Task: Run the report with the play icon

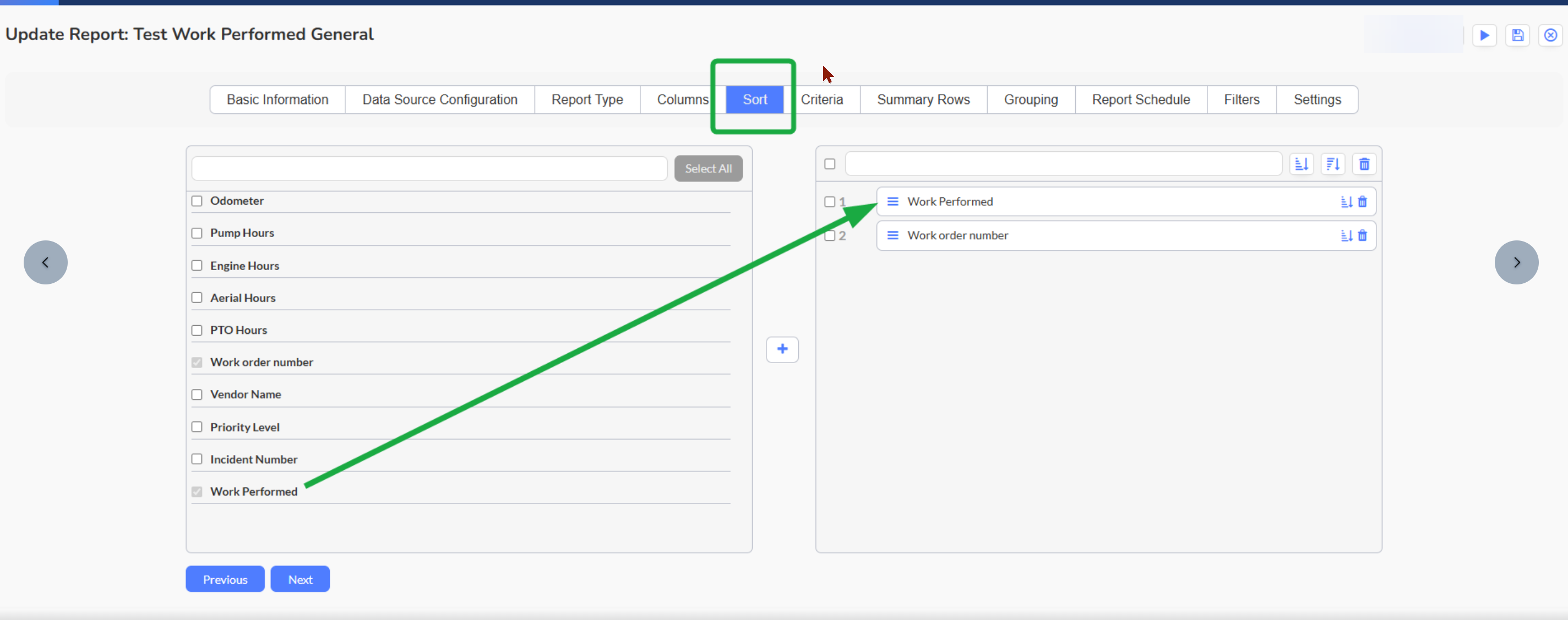Action: pos(1484,35)
